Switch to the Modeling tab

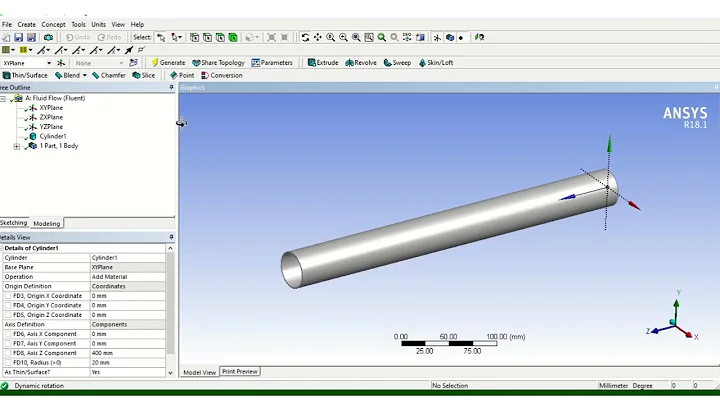pyautogui.click(x=46, y=224)
